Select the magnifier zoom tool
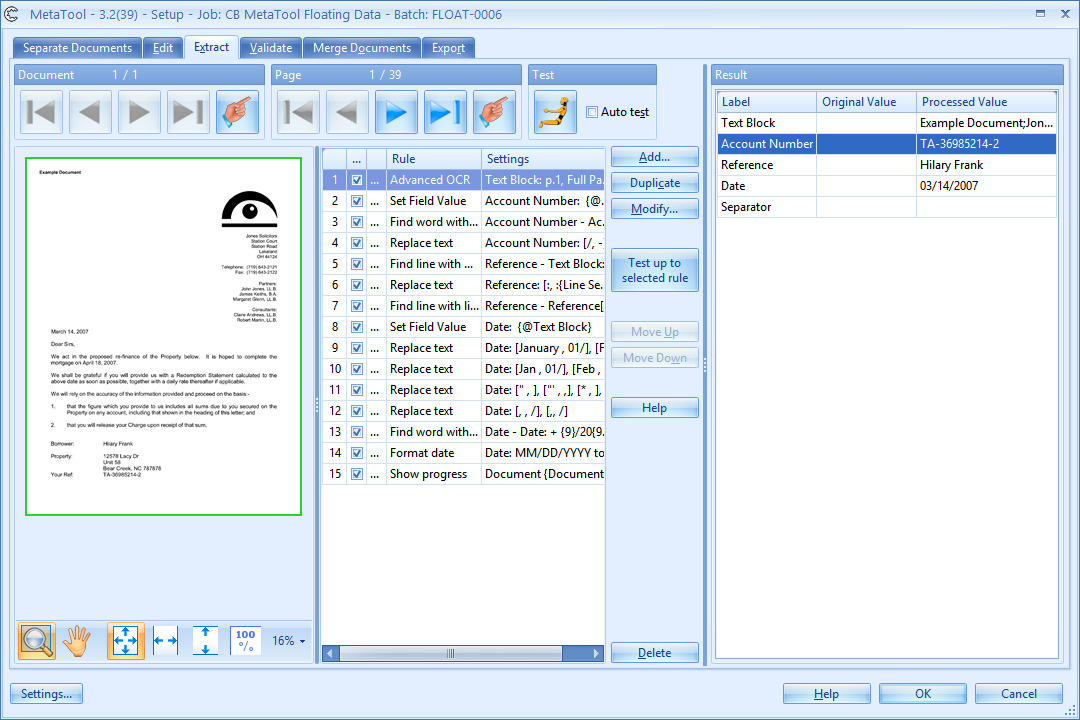Image resolution: width=1080 pixels, height=720 pixels. 37,641
